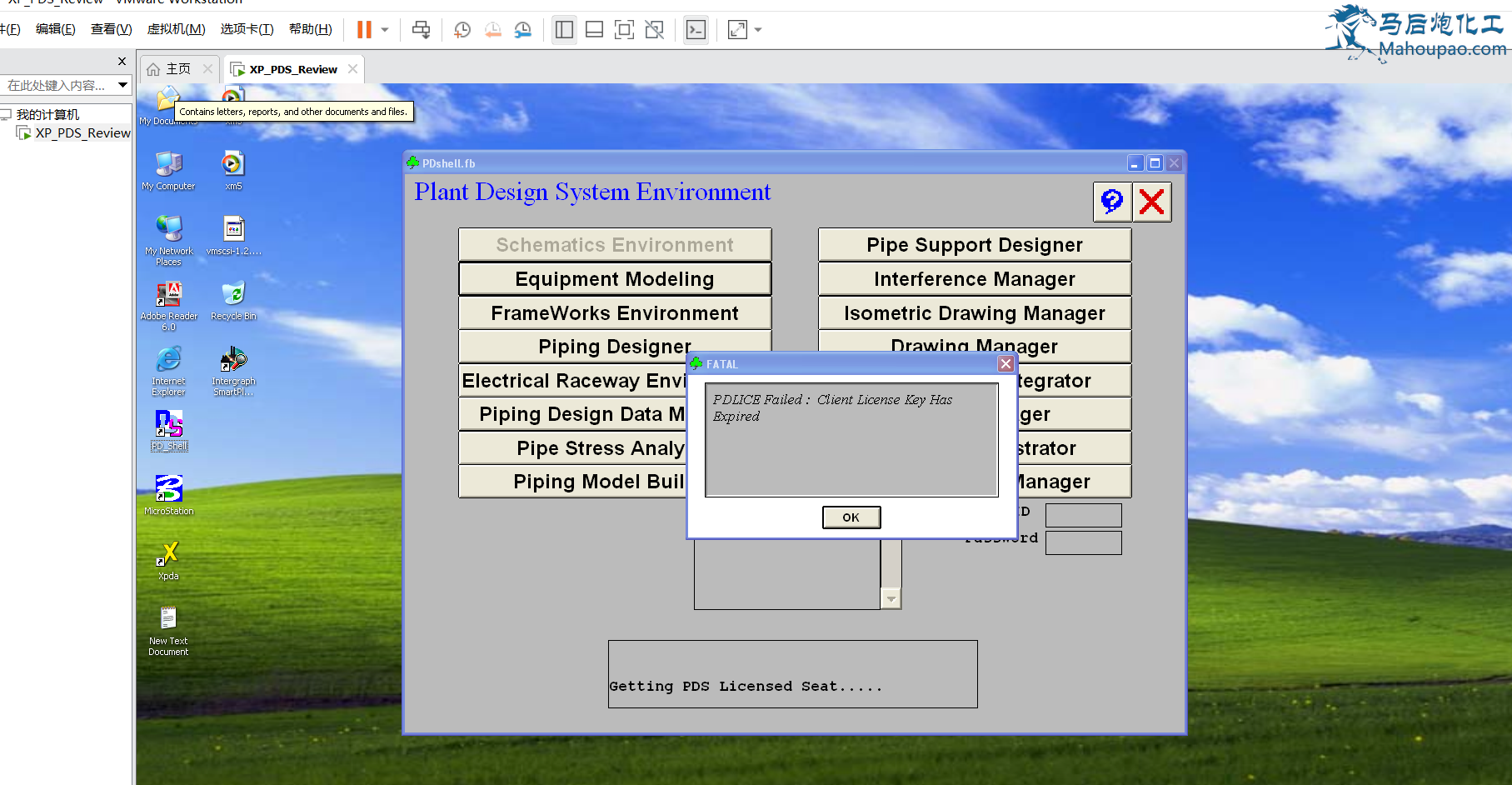This screenshot has height=785, width=1512.
Task: Click the Password input field
Action: coord(1083,542)
